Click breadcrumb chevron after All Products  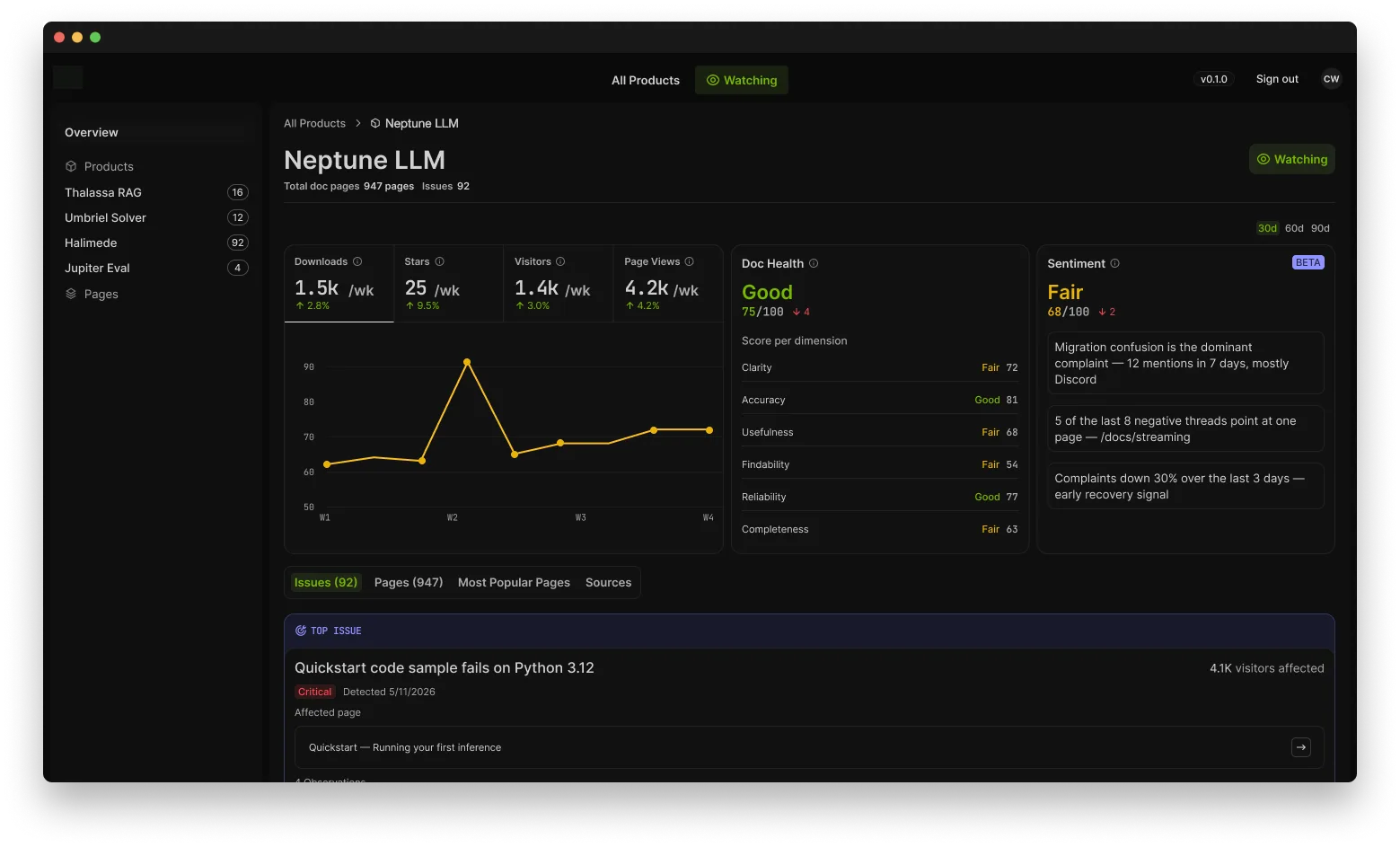[357, 124]
